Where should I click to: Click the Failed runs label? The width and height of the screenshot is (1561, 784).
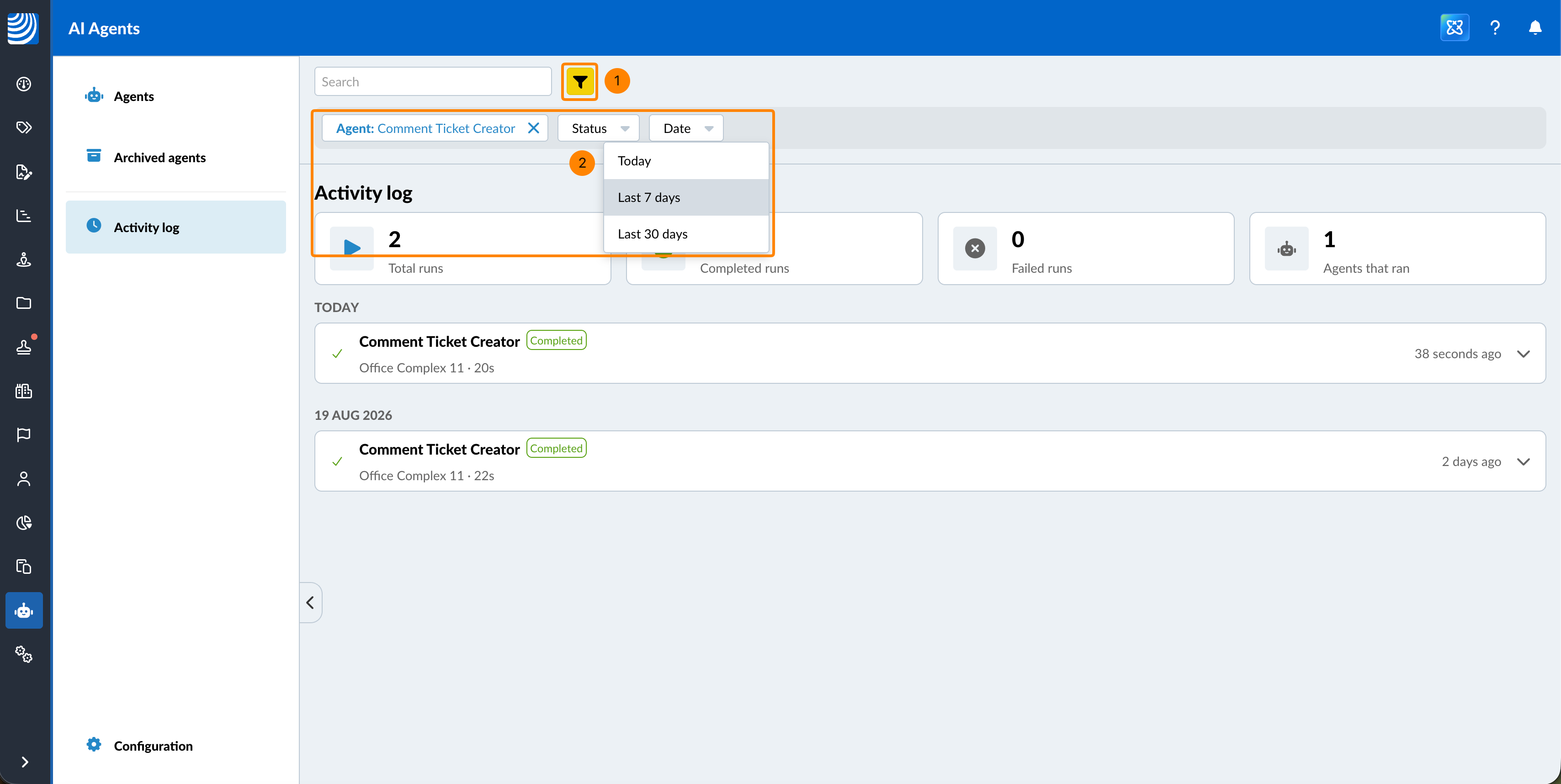tap(1042, 268)
